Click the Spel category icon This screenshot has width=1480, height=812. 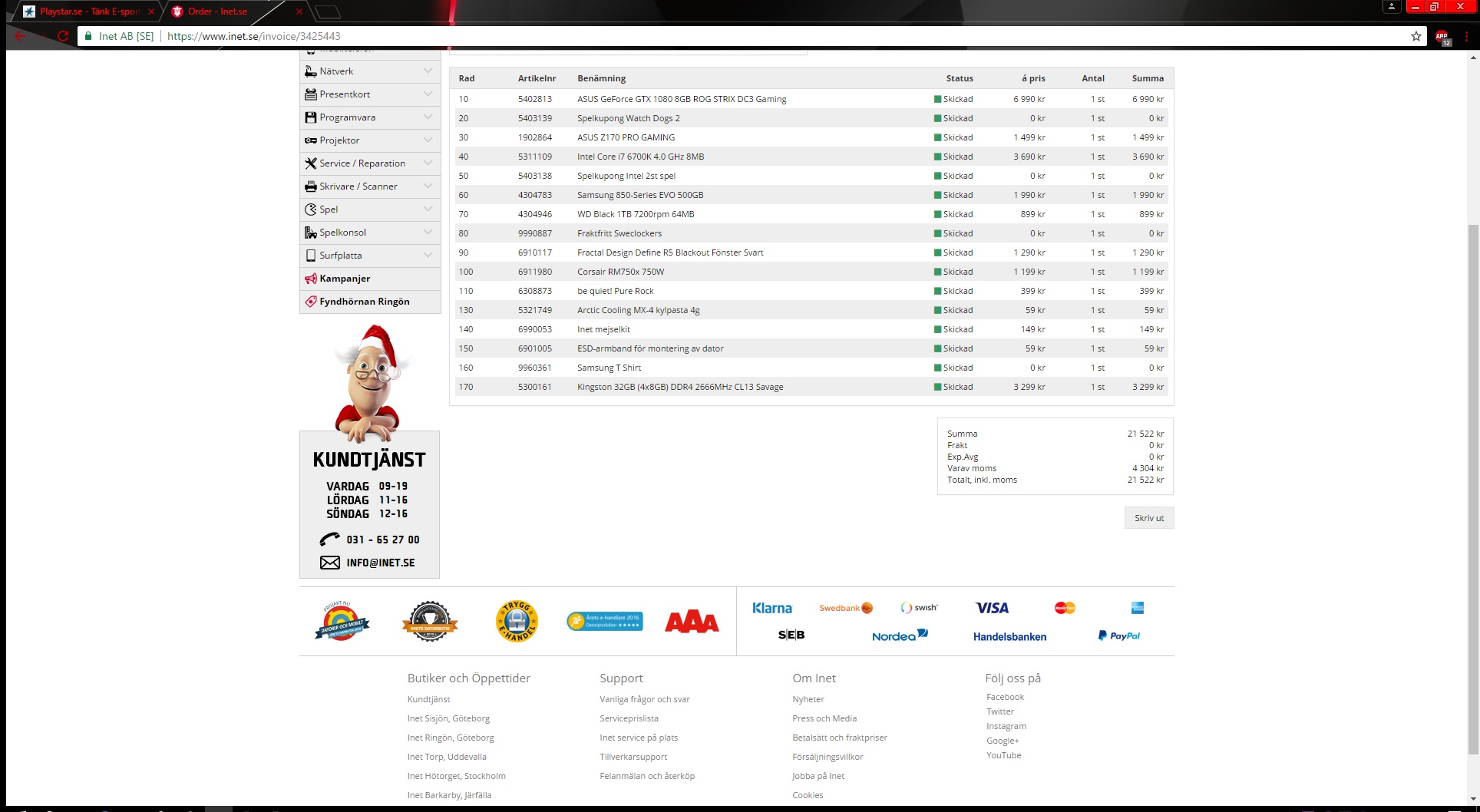(x=311, y=210)
